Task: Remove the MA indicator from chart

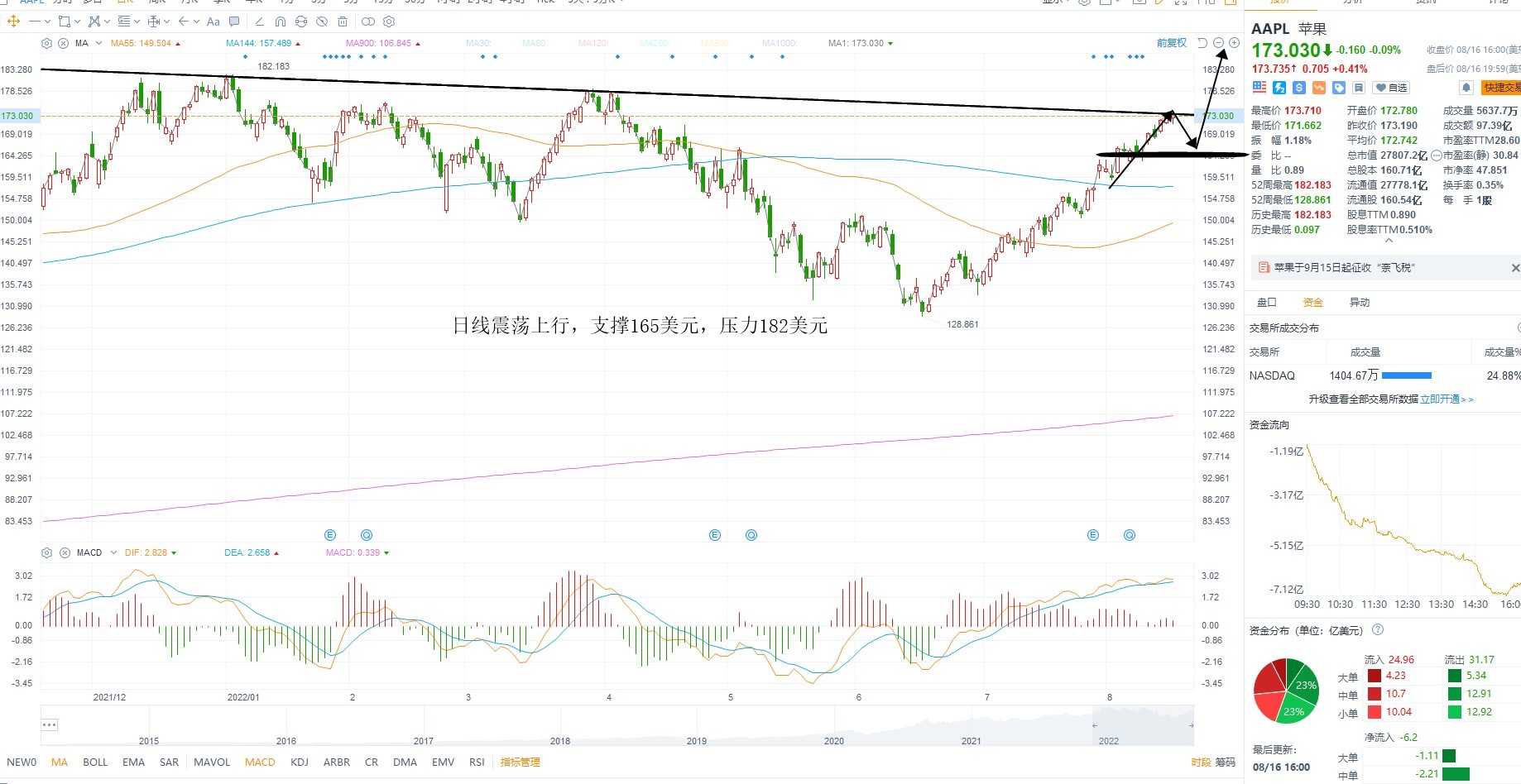Action: coord(63,43)
